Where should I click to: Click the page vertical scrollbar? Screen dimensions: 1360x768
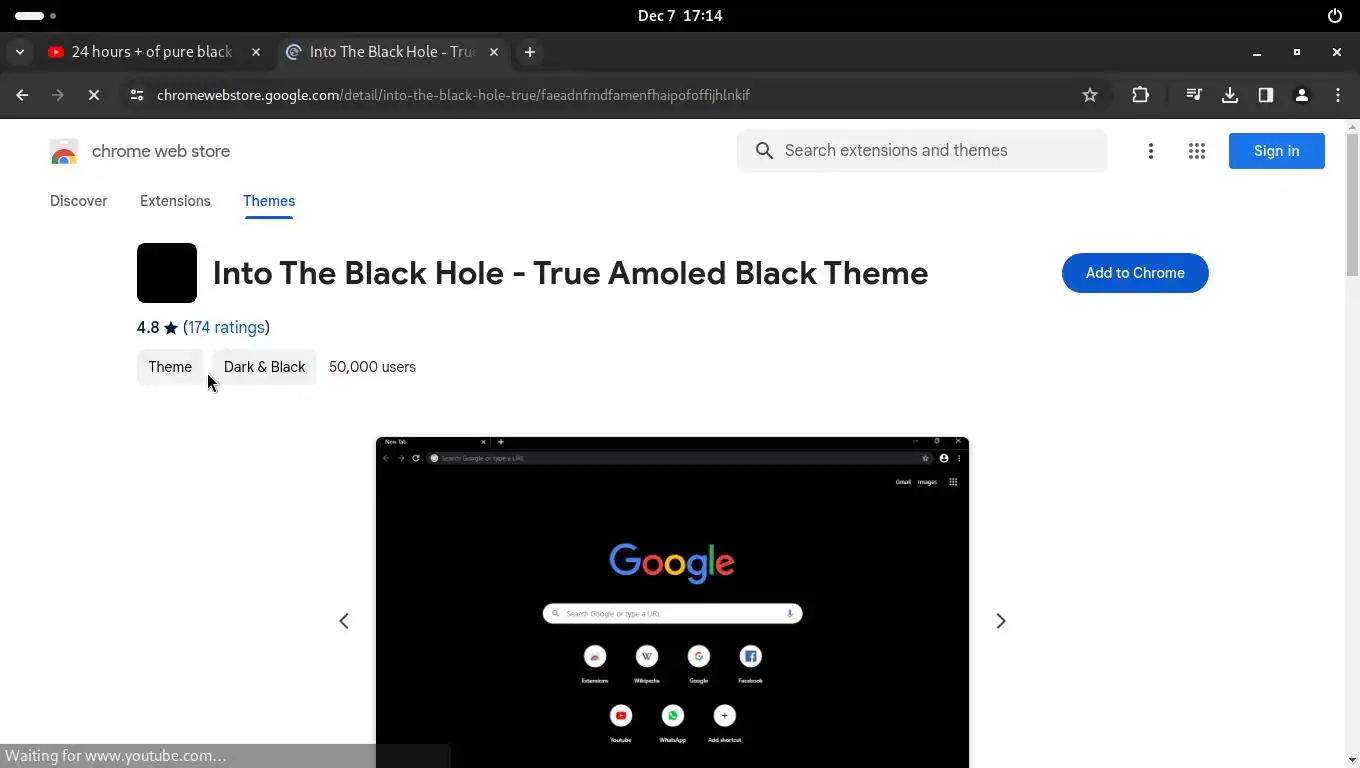[x=1352, y=205]
